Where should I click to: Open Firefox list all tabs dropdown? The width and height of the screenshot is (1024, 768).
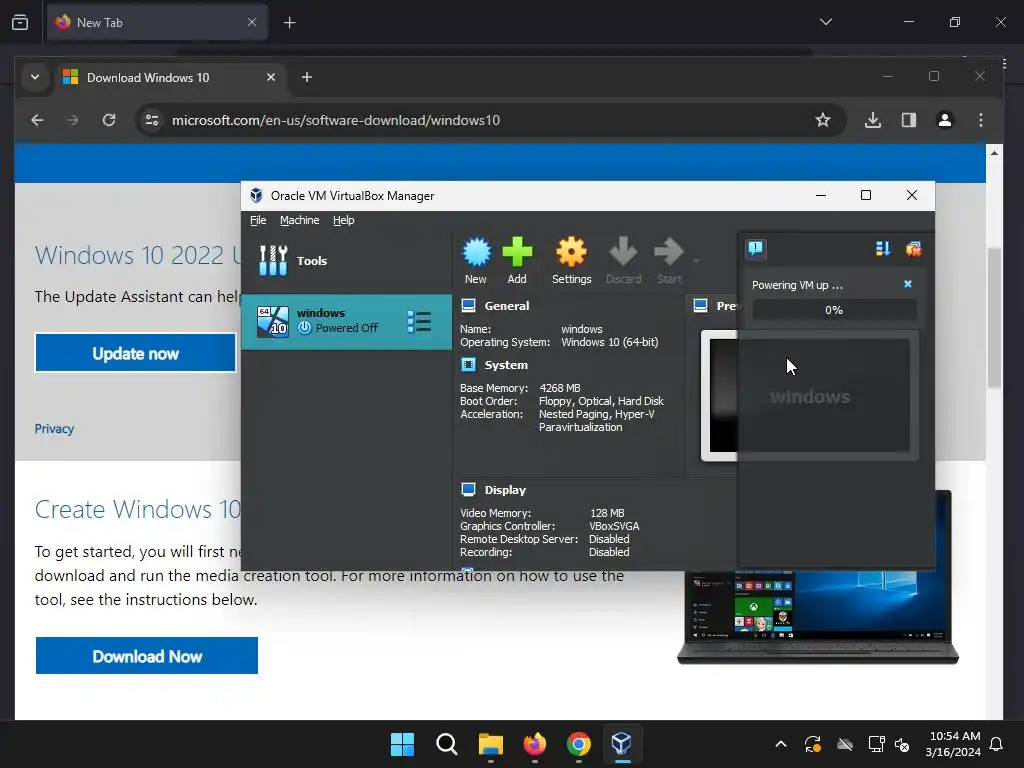826,22
